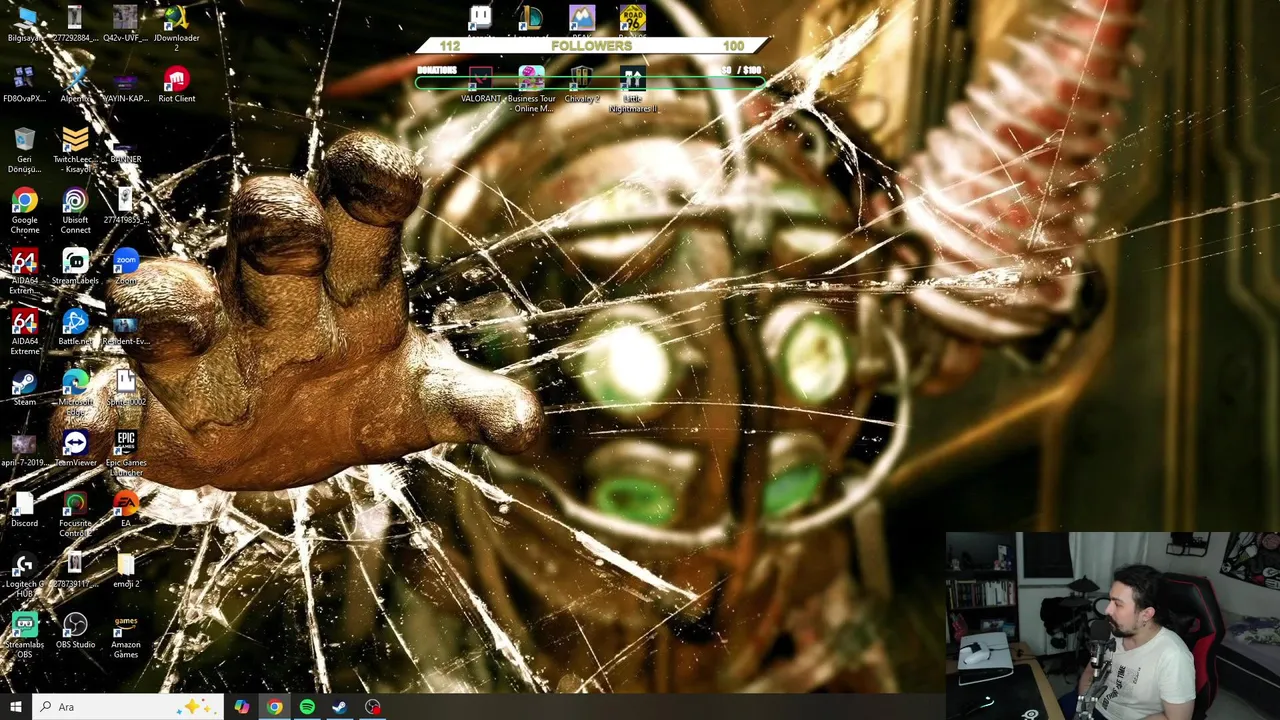1280x720 pixels.
Task: Open Focusrite Control shortcut
Action: [x=75, y=515]
